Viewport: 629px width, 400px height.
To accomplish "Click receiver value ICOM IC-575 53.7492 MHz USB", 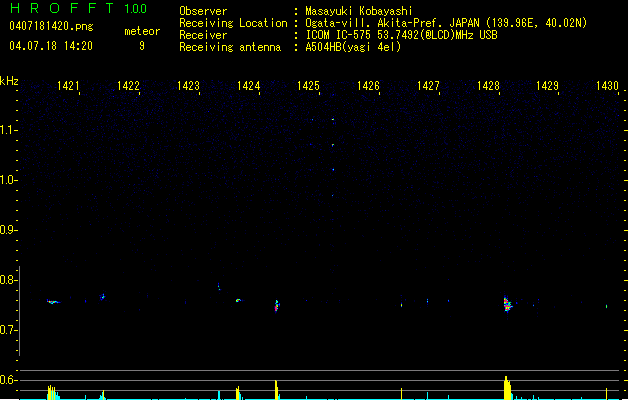I will tap(402, 35).
